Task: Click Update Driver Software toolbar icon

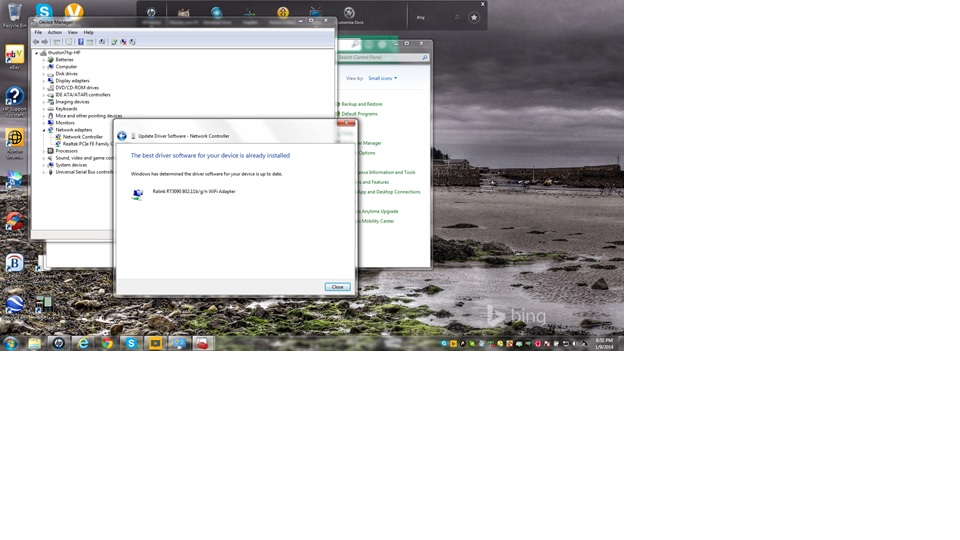Action: [114, 42]
